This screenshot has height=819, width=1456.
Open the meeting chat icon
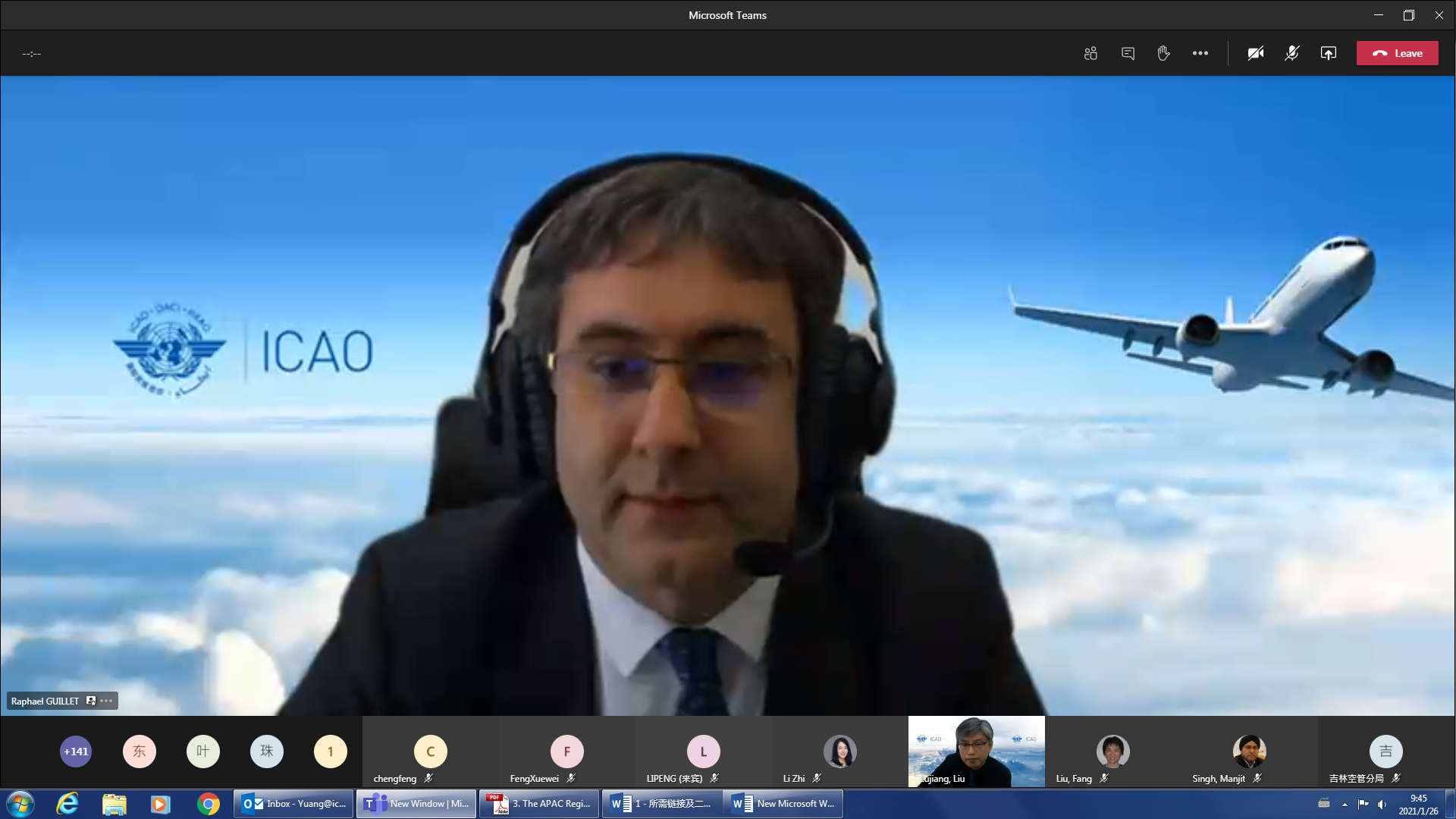1128,53
